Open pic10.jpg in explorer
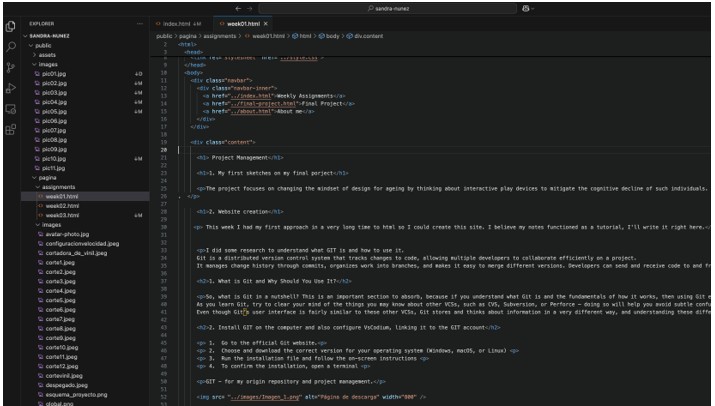This screenshot has height=406, width=715. pyautogui.click(x=54, y=159)
